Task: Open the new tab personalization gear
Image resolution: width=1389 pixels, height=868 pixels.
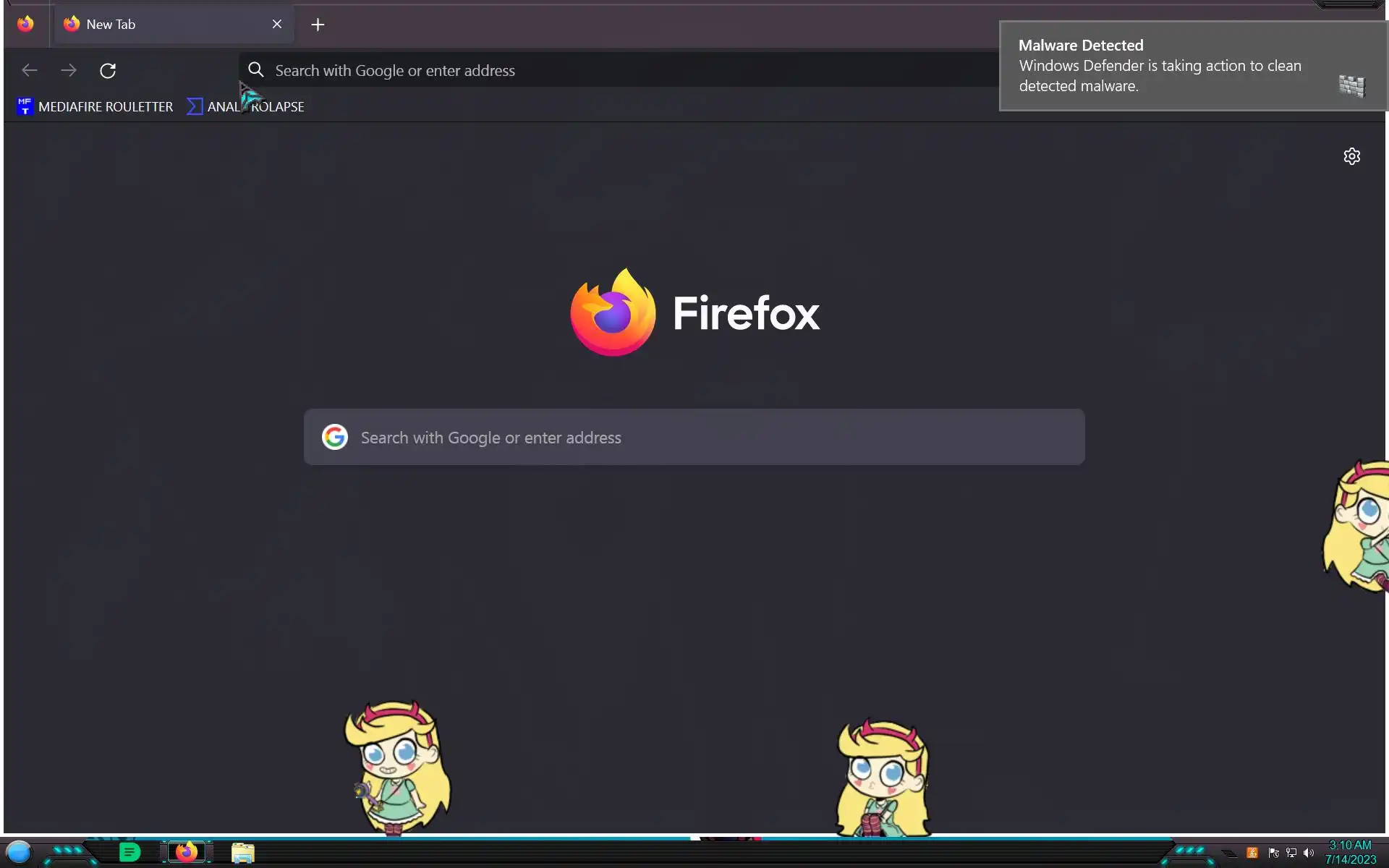Action: pos(1351,156)
